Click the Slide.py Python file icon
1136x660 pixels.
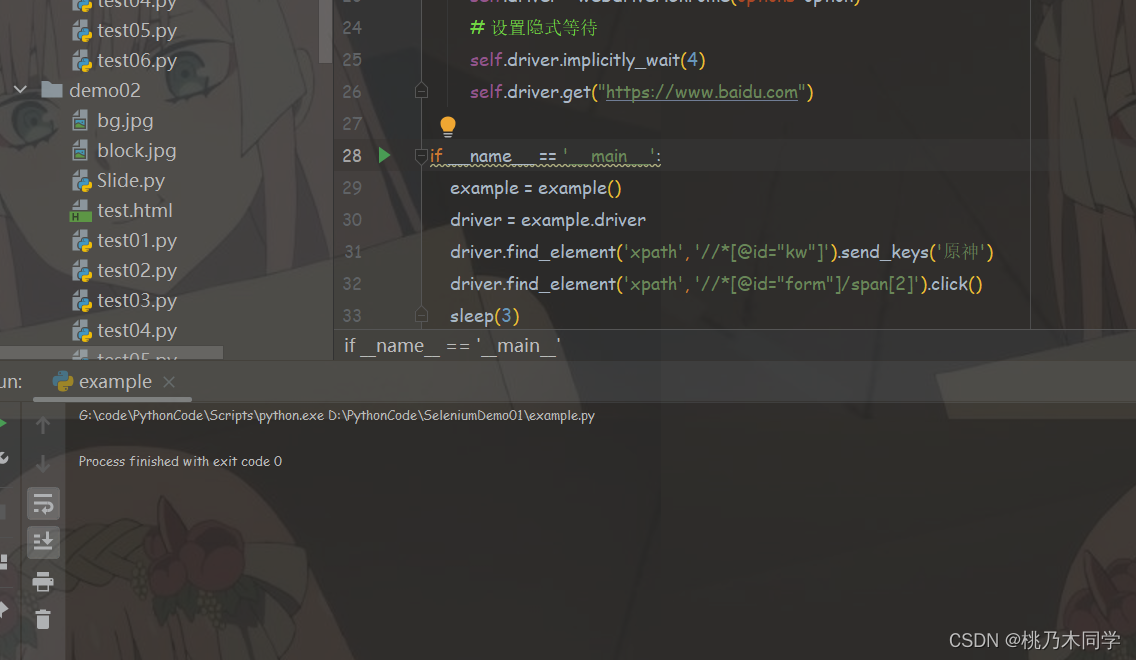(x=81, y=181)
